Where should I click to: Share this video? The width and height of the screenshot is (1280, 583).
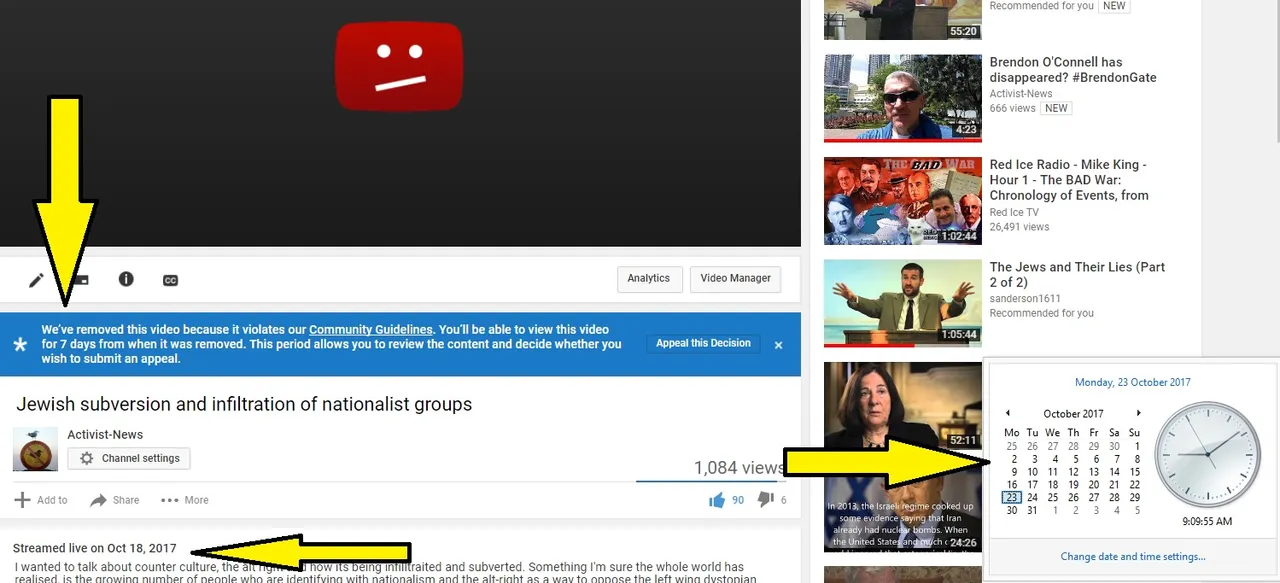[114, 500]
